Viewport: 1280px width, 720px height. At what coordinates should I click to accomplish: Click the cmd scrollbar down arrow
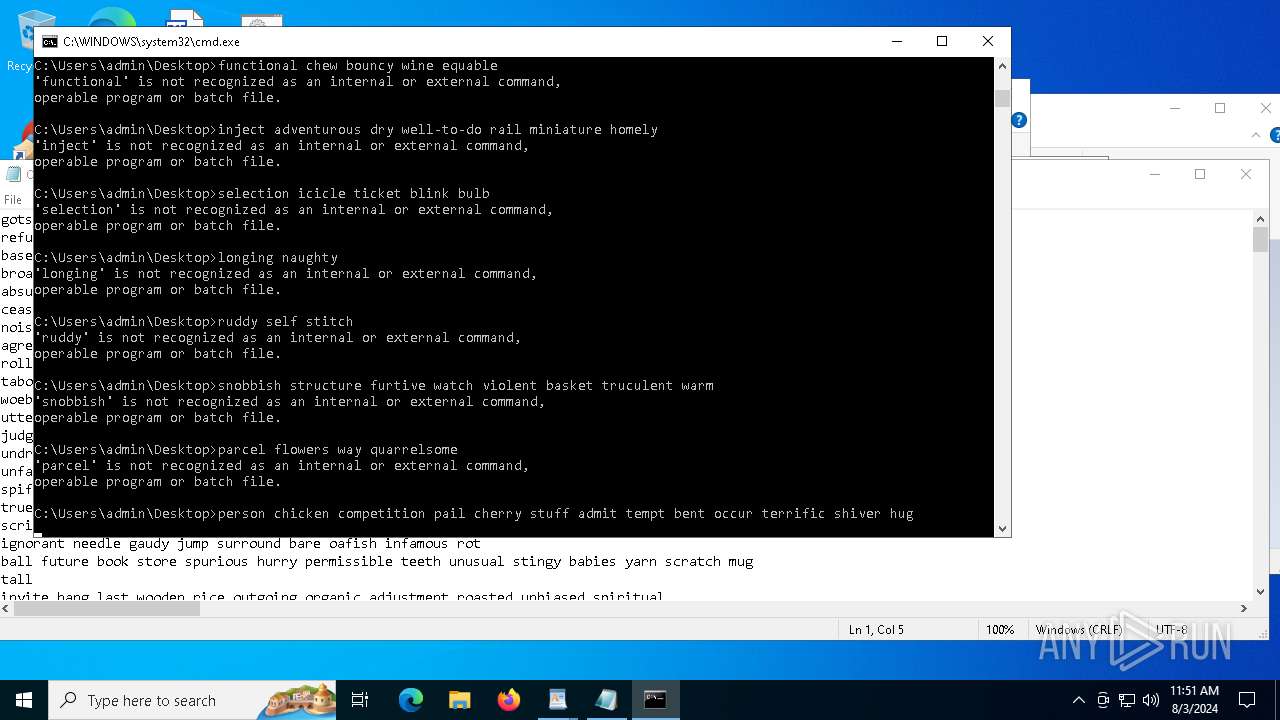pyautogui.click(x=1002, y=529)
